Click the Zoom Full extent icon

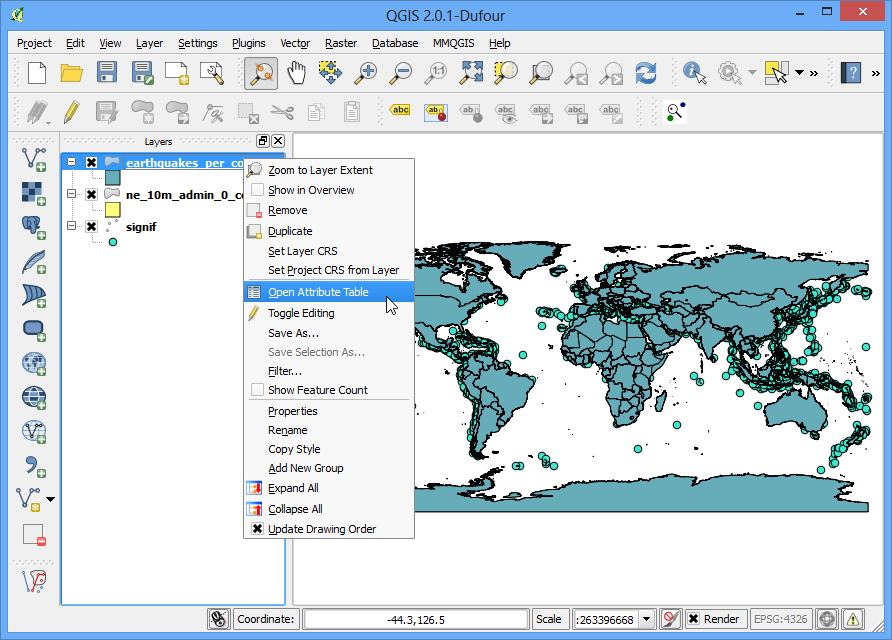[472, 73]
